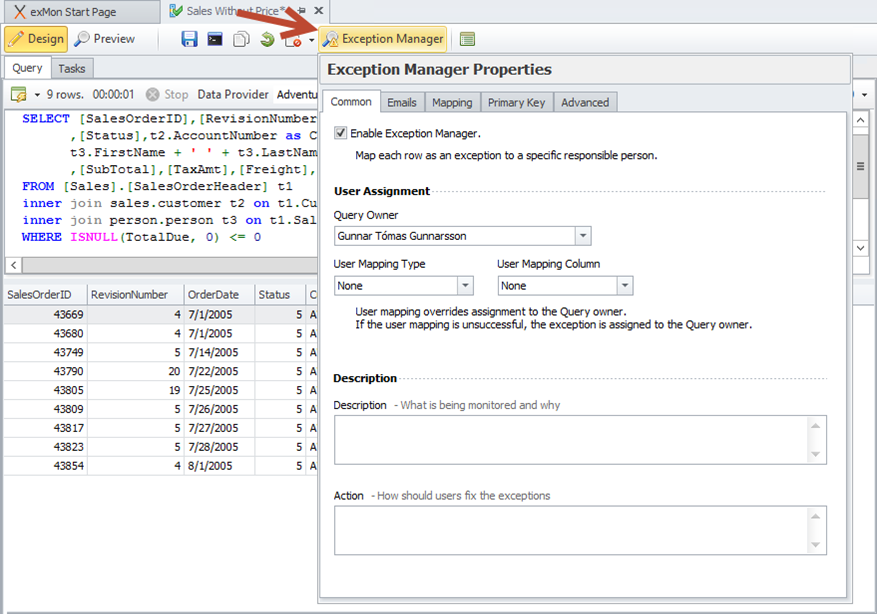Open the Primary Key properties tab
The height and width of the screenshot is (614, 877).
[516, 102]
